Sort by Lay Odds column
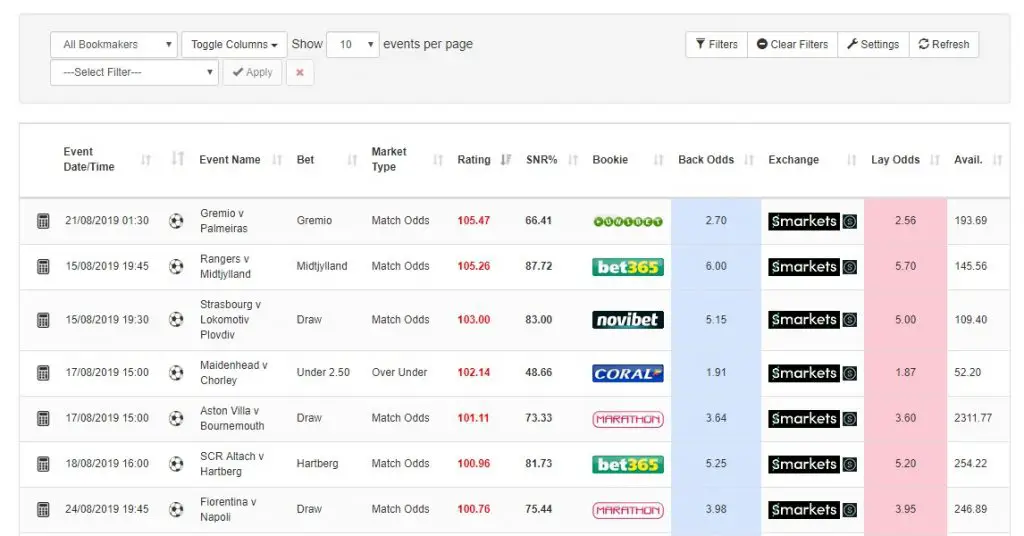This screenshot has height=536, width=1024. 905,159
